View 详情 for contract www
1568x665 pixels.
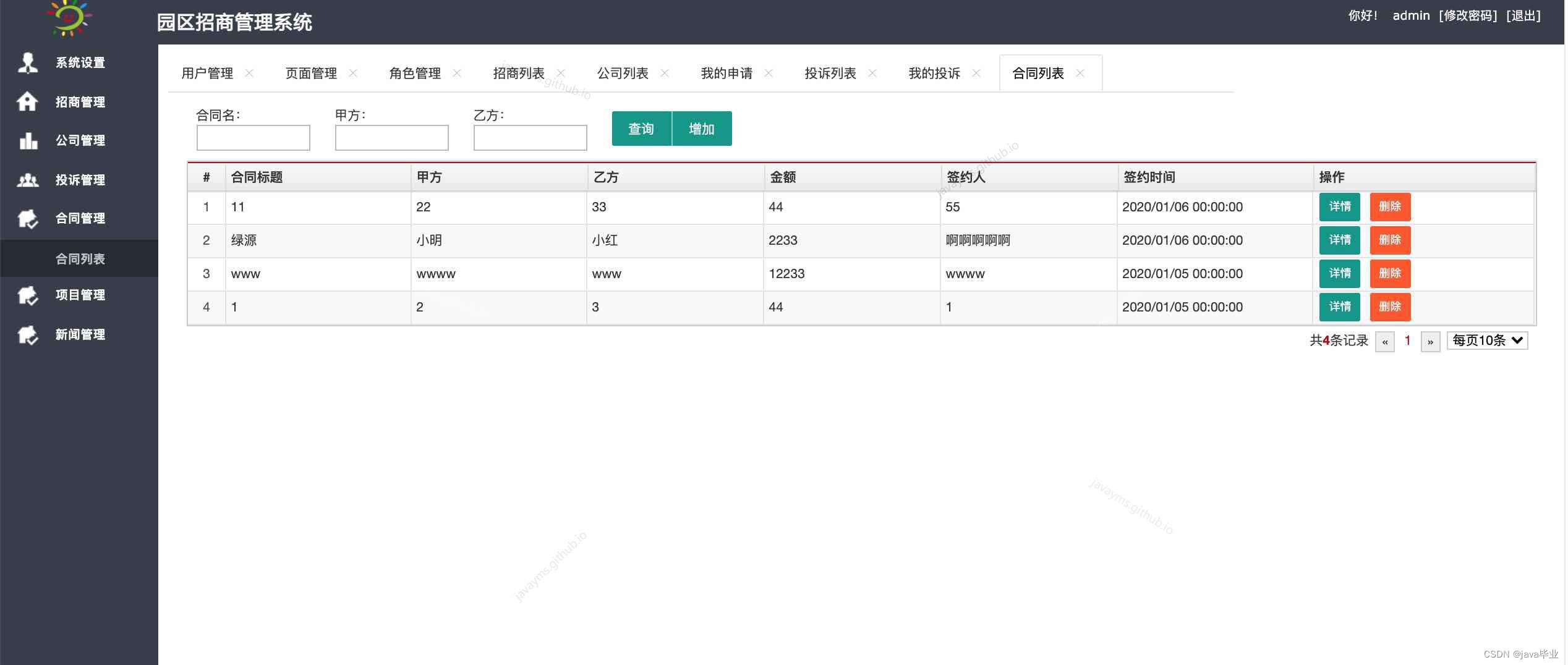click(x=1339, y=273)
